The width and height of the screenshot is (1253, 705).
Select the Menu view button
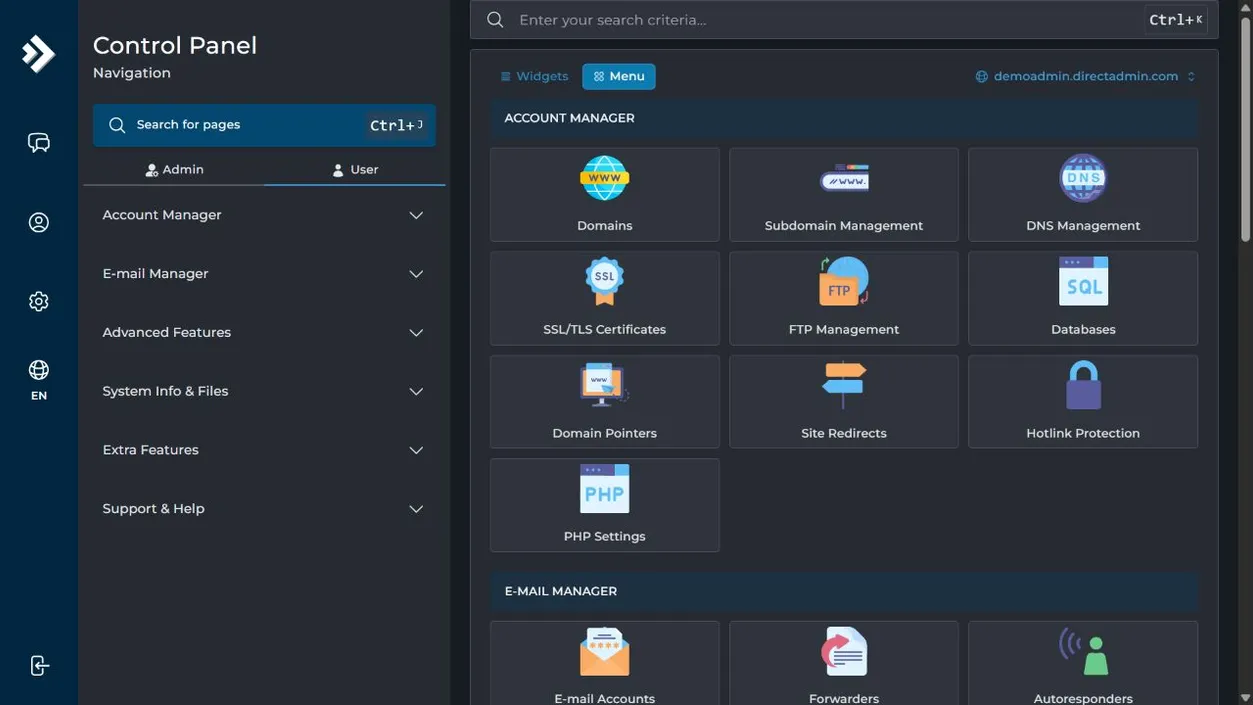619,76
